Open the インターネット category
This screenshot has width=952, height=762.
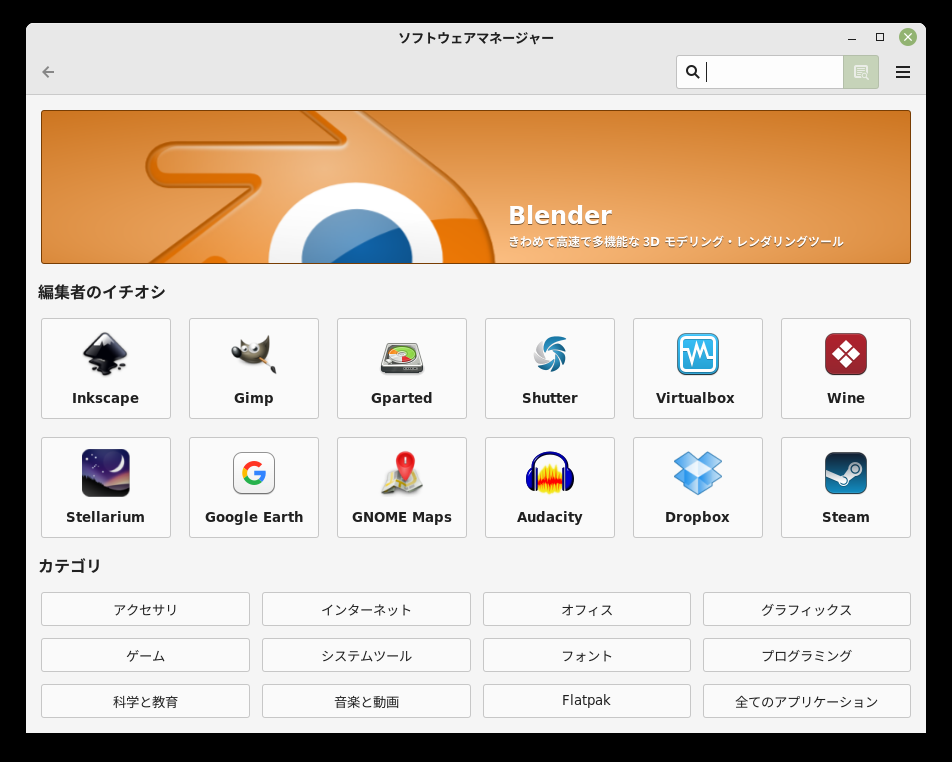pos(366,609)
